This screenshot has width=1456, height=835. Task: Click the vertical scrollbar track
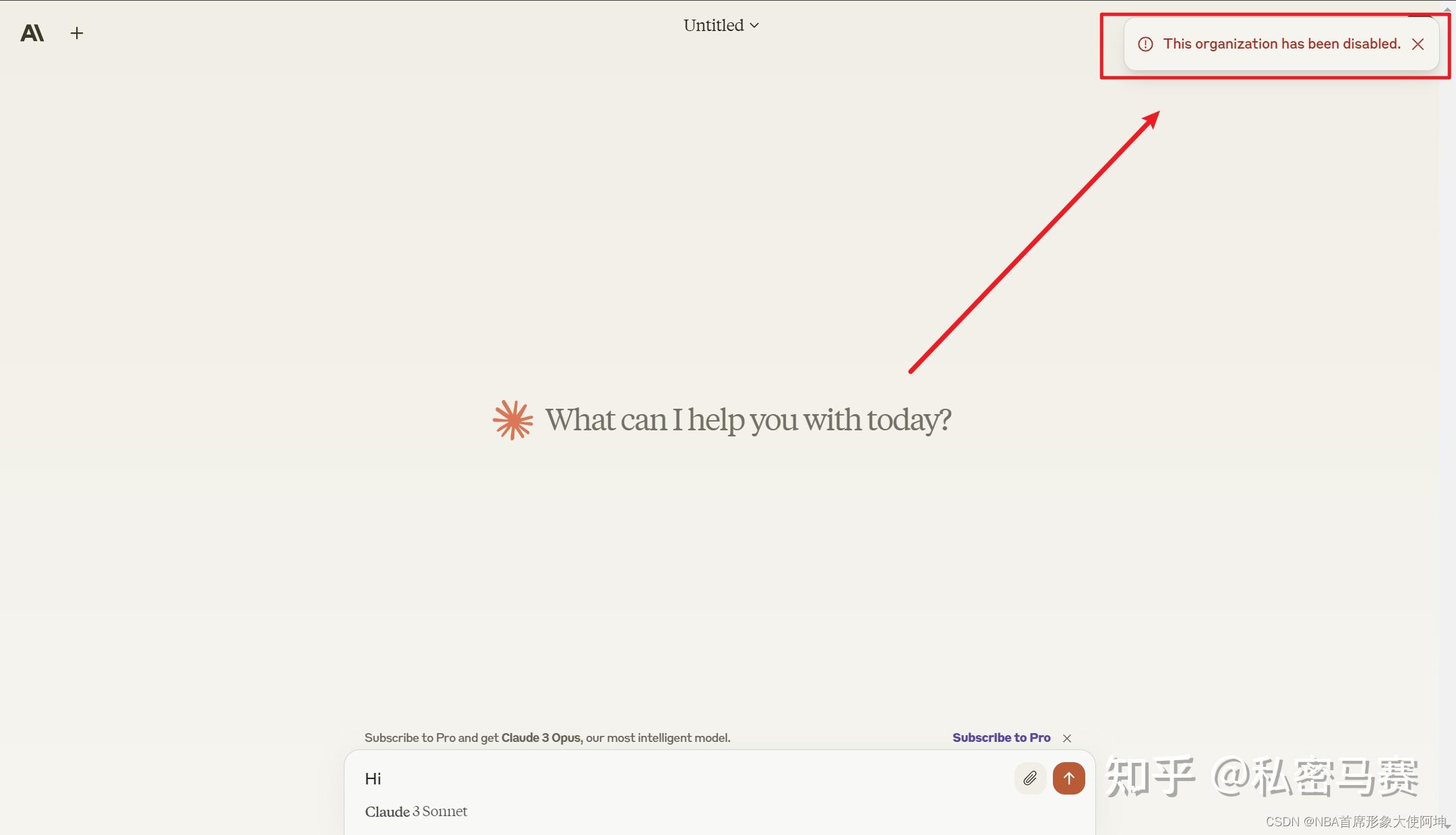(1447, 405)
